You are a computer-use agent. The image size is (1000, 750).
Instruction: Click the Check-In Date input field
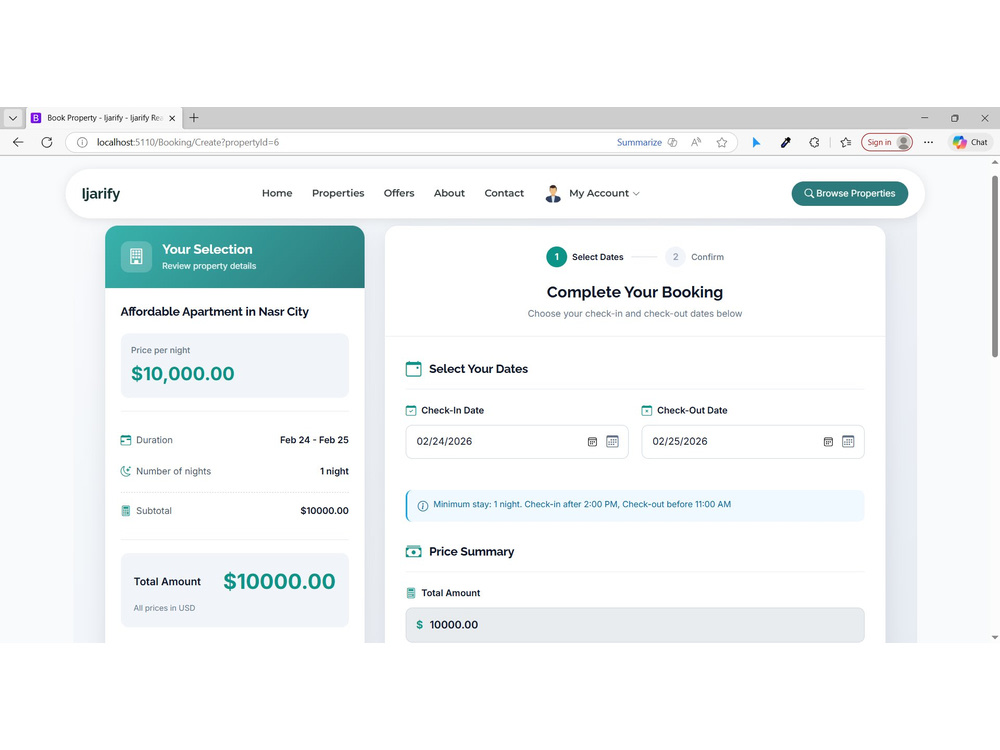[x=517, y=441]
